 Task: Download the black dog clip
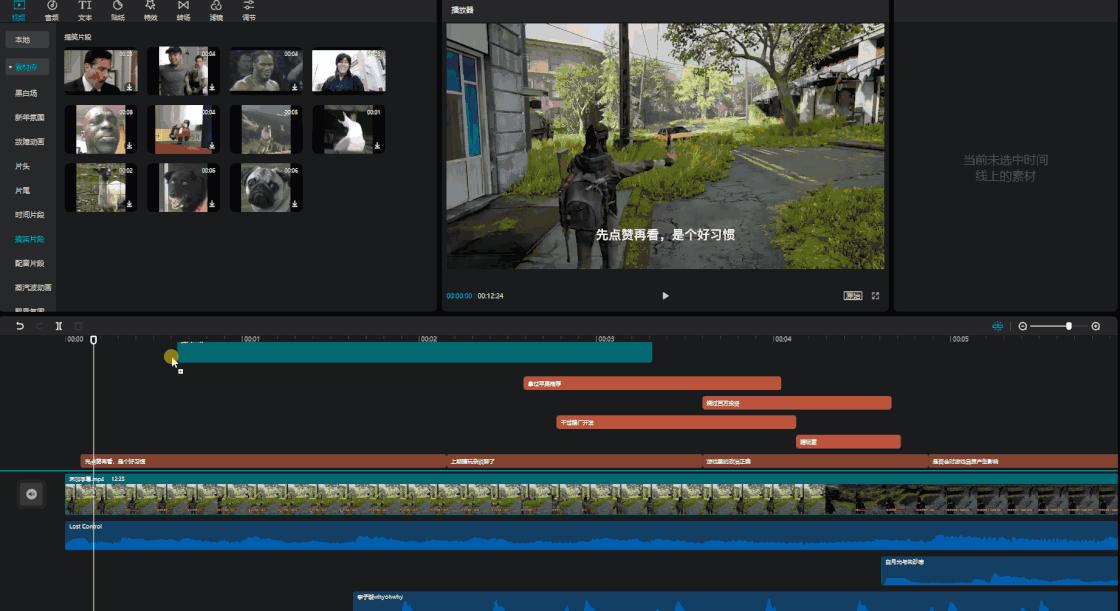point(212,204)
